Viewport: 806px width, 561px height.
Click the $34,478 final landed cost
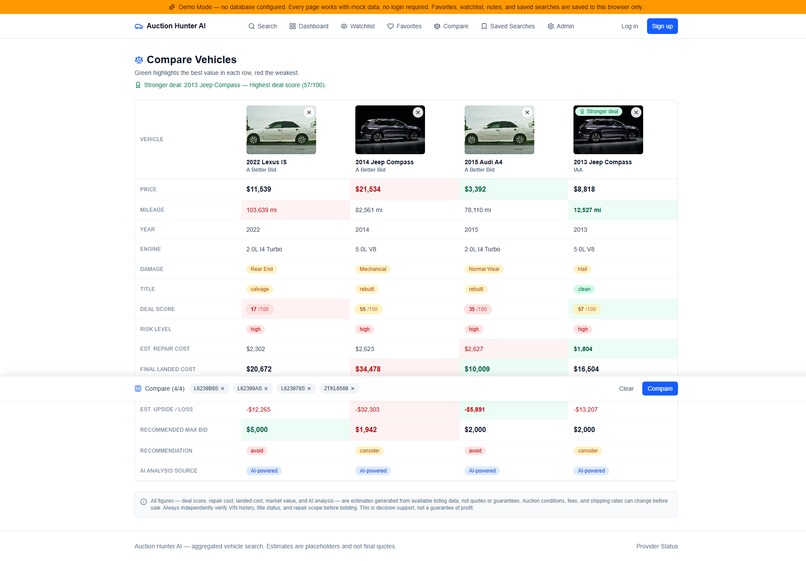point(368,369)
